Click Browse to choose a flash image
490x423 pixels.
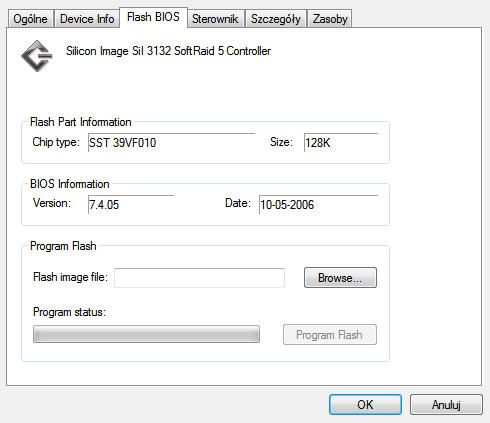tap(340, 277)
